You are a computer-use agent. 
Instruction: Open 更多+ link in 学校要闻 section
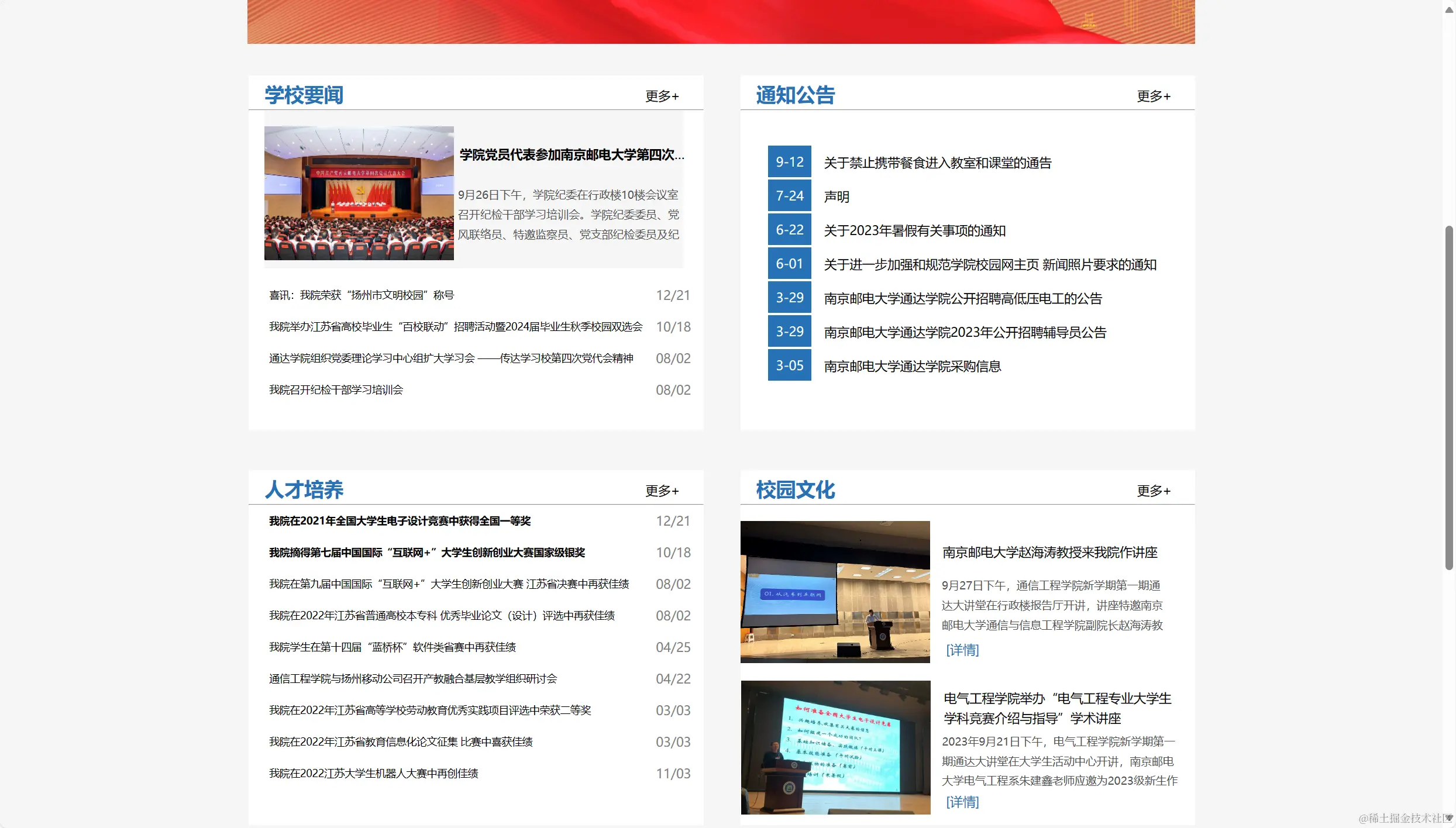662,96
